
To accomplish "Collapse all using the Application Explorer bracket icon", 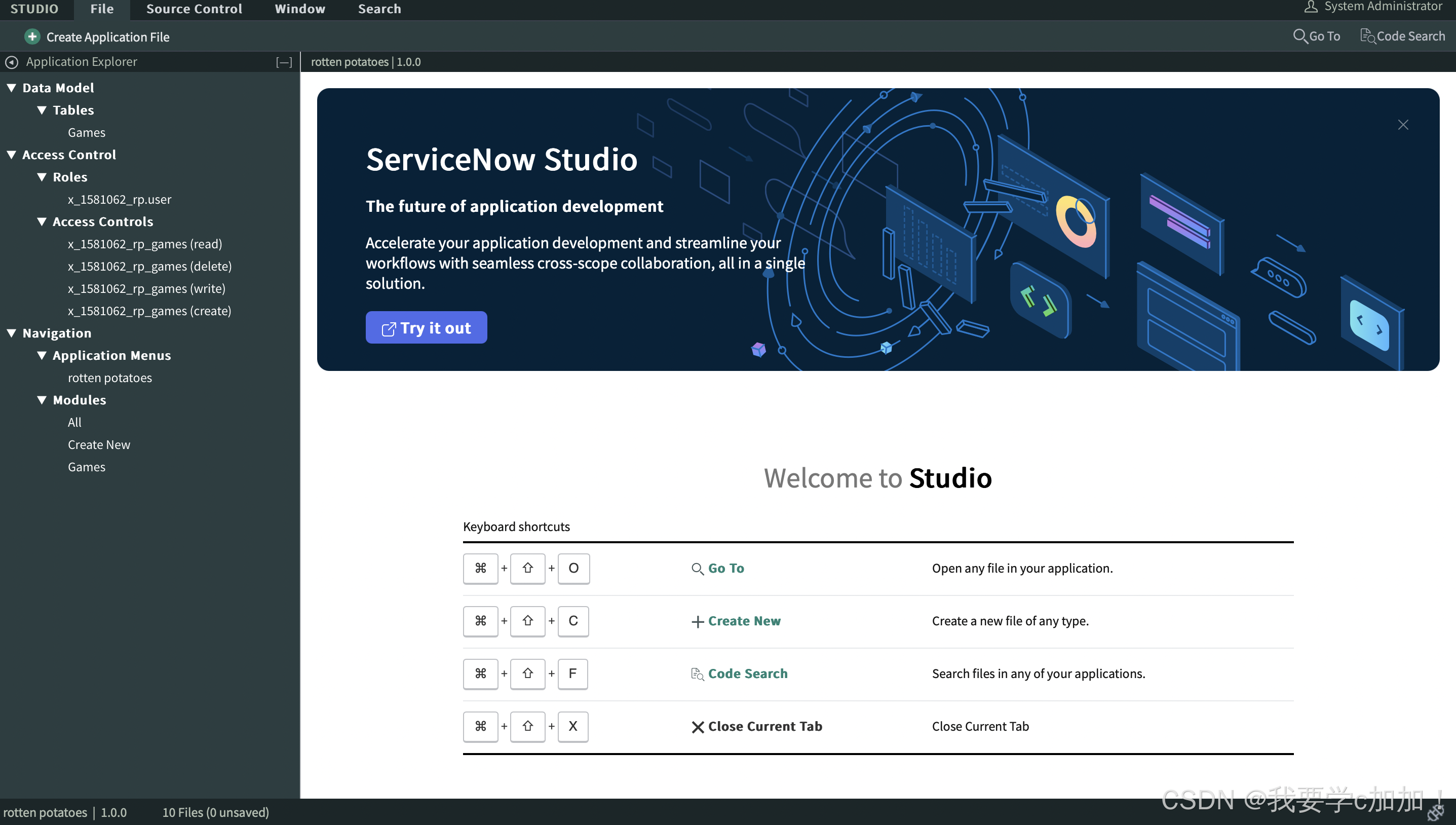I will [x=284, y=62].
